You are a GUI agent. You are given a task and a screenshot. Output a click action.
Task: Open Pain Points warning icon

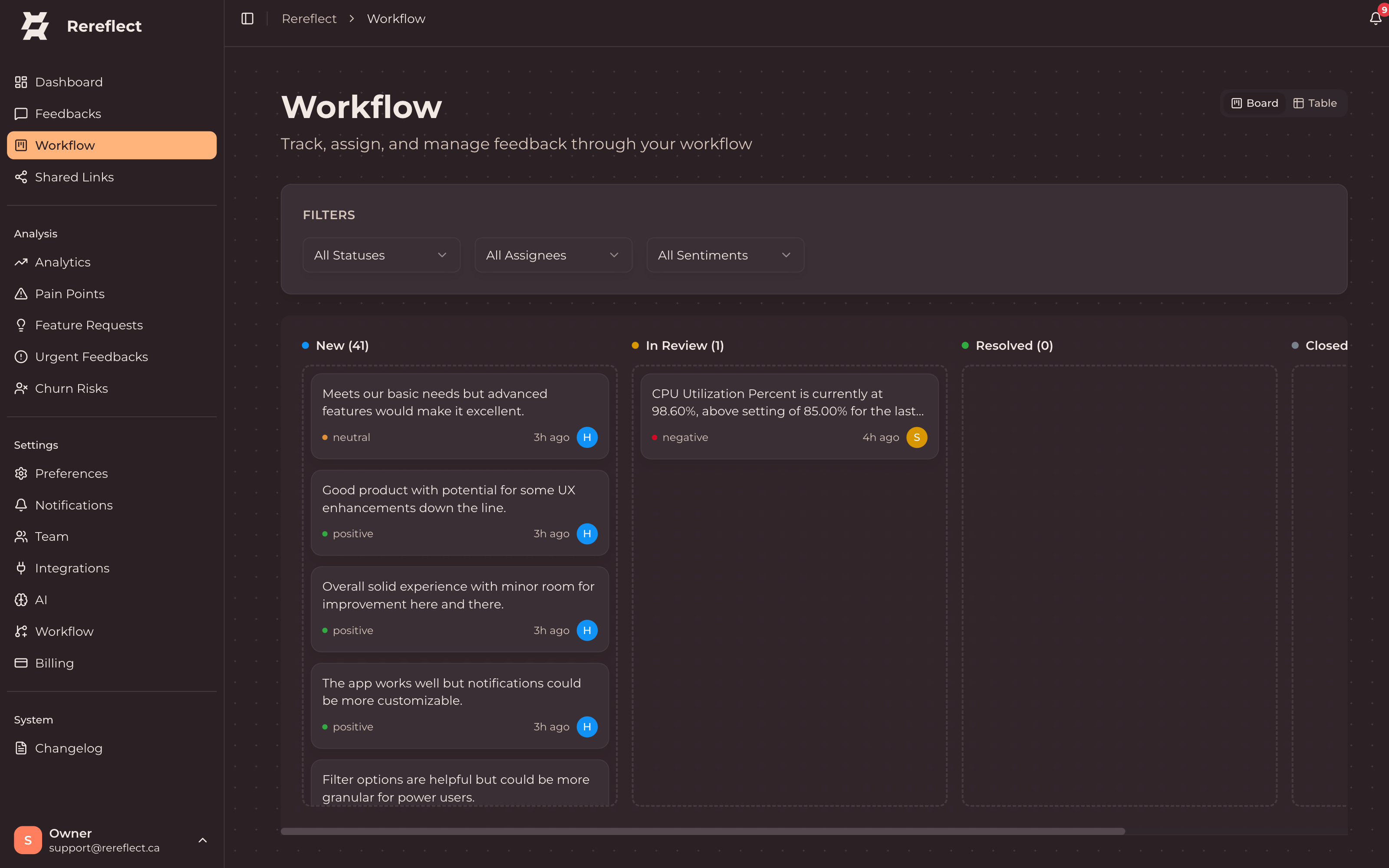(x=21, y=294)
